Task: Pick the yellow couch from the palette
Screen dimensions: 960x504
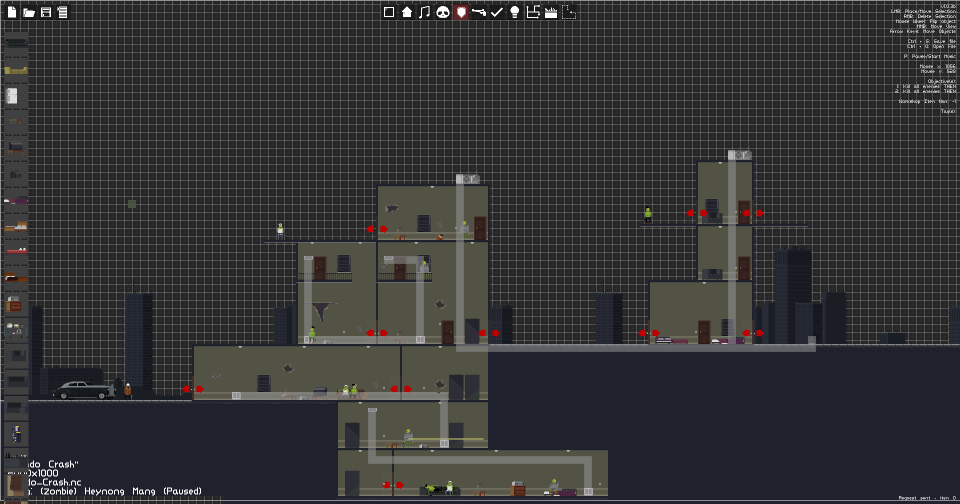Action: coord(16,70)
